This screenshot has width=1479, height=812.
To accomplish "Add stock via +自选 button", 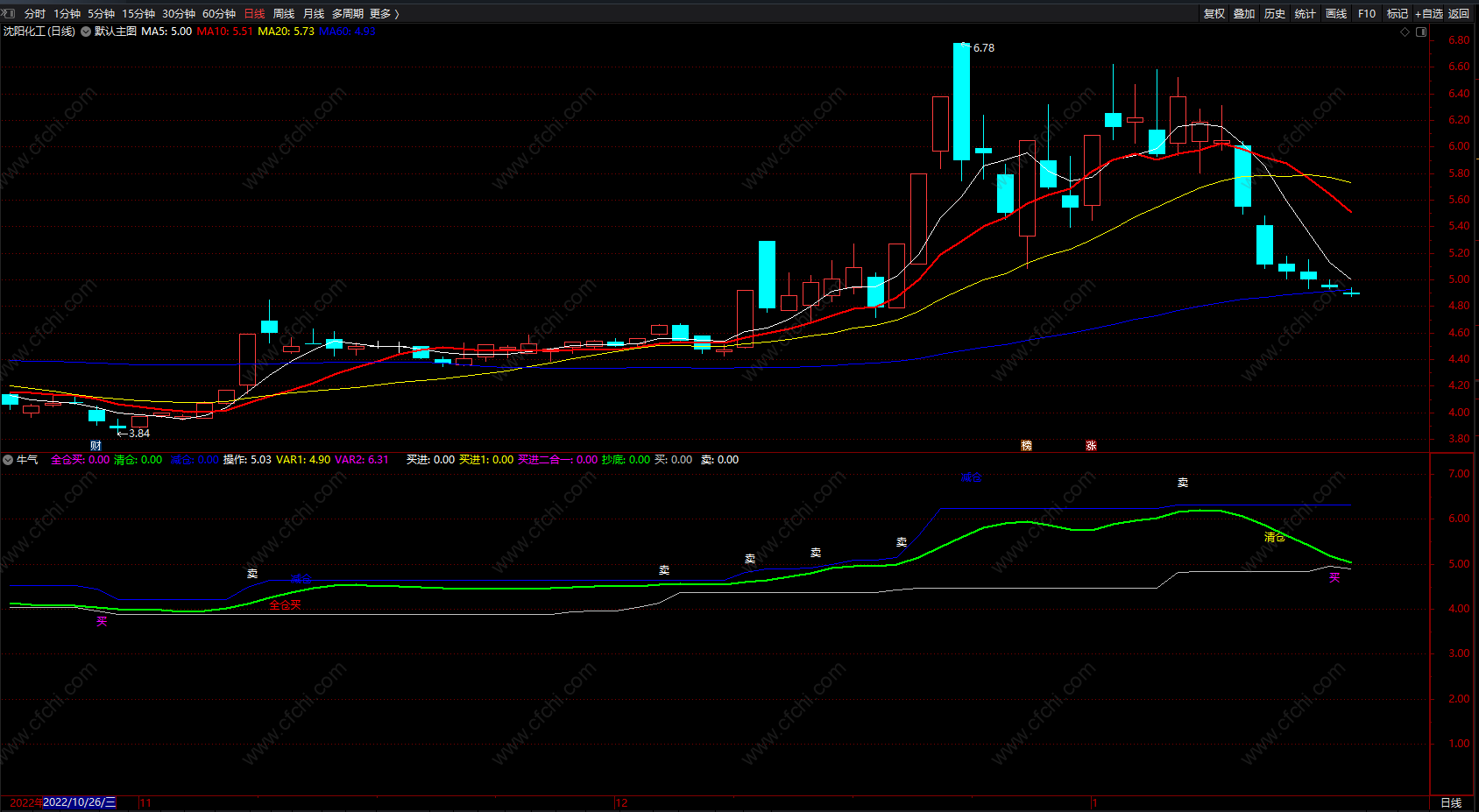I will (x=1428, y=14).
